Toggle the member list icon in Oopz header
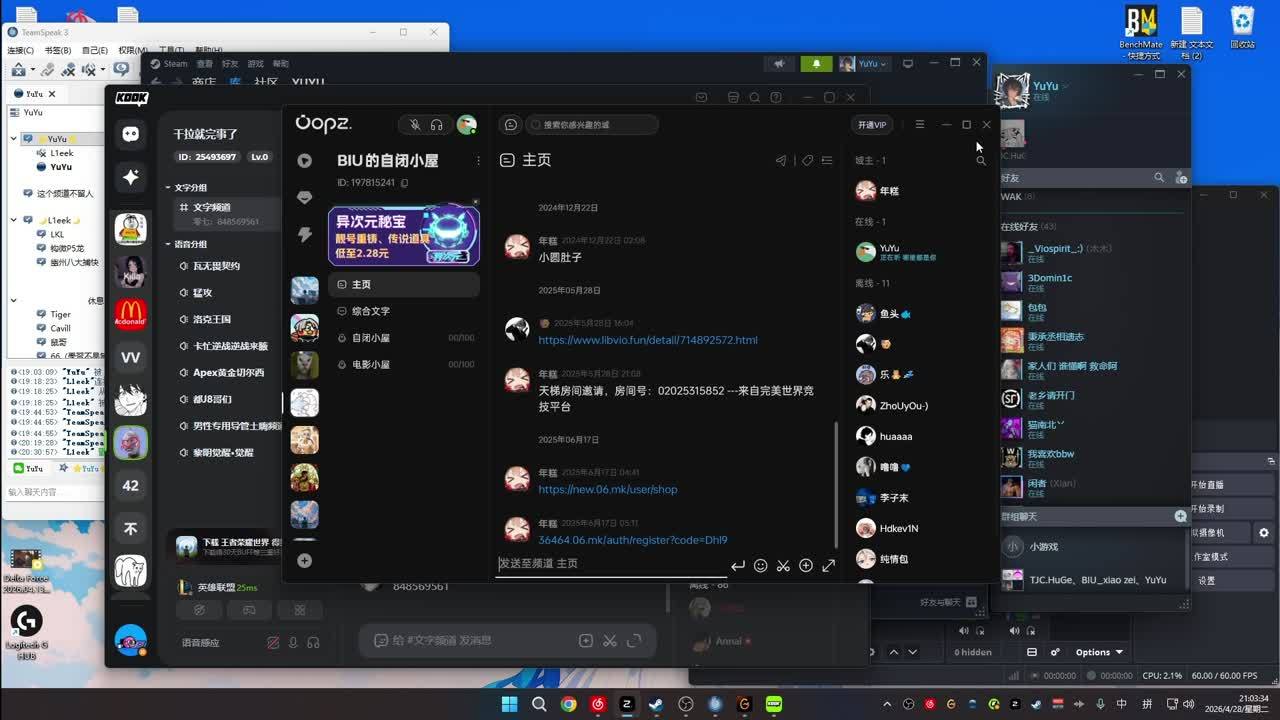This screenshot has height=720, width=1280. click(827, 160)
